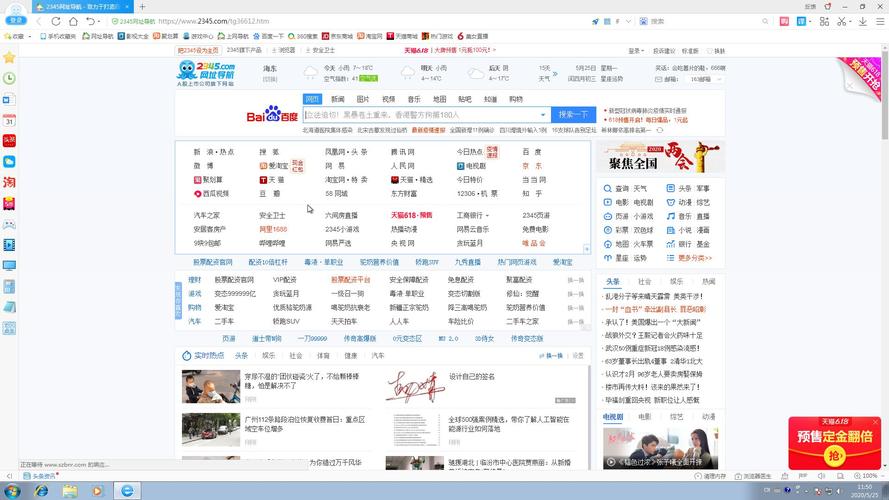Open 淘宝网 bookmark in favorites bar

point(370,36)
